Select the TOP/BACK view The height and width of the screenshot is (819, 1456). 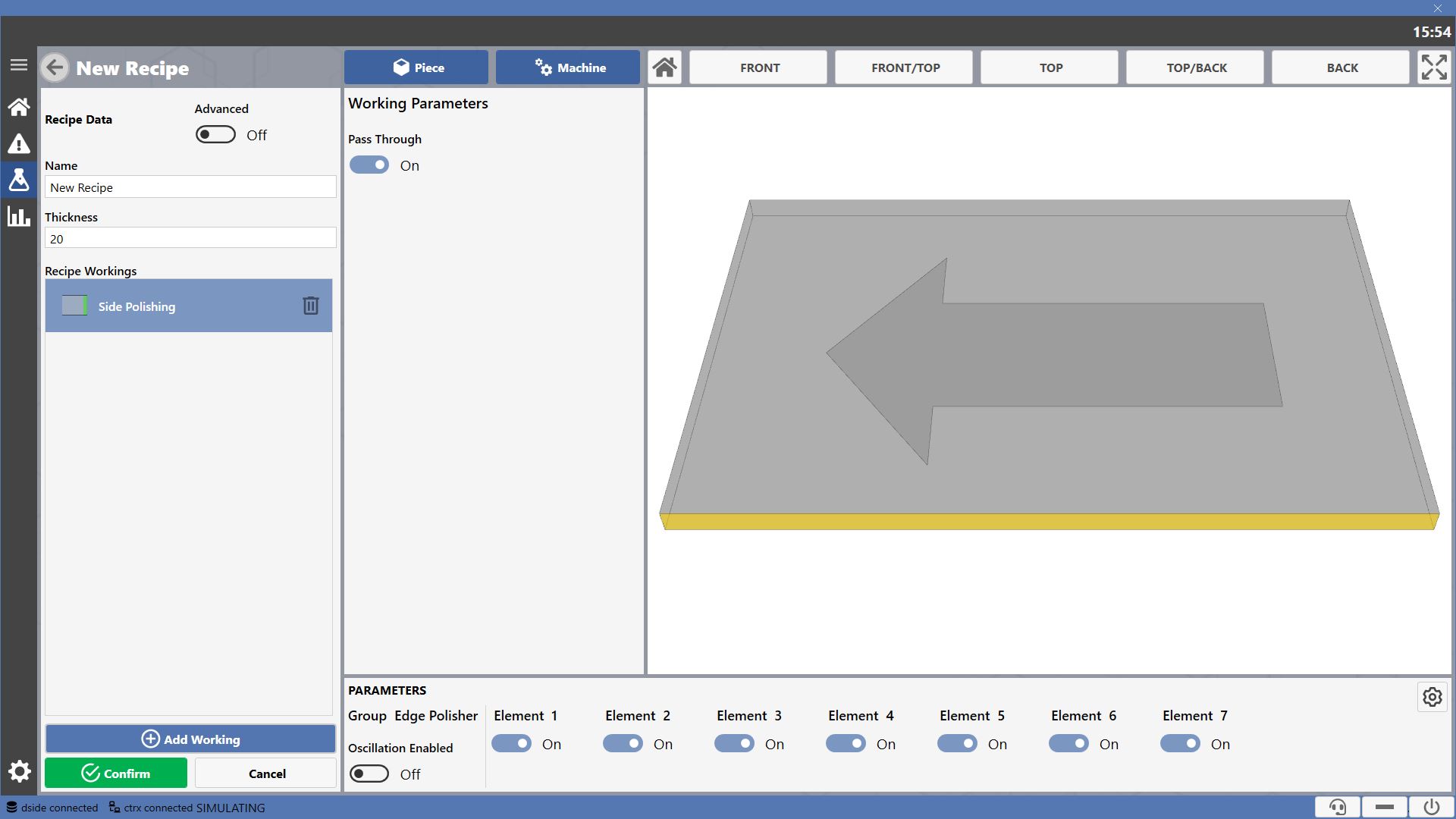coord(1195,67)
